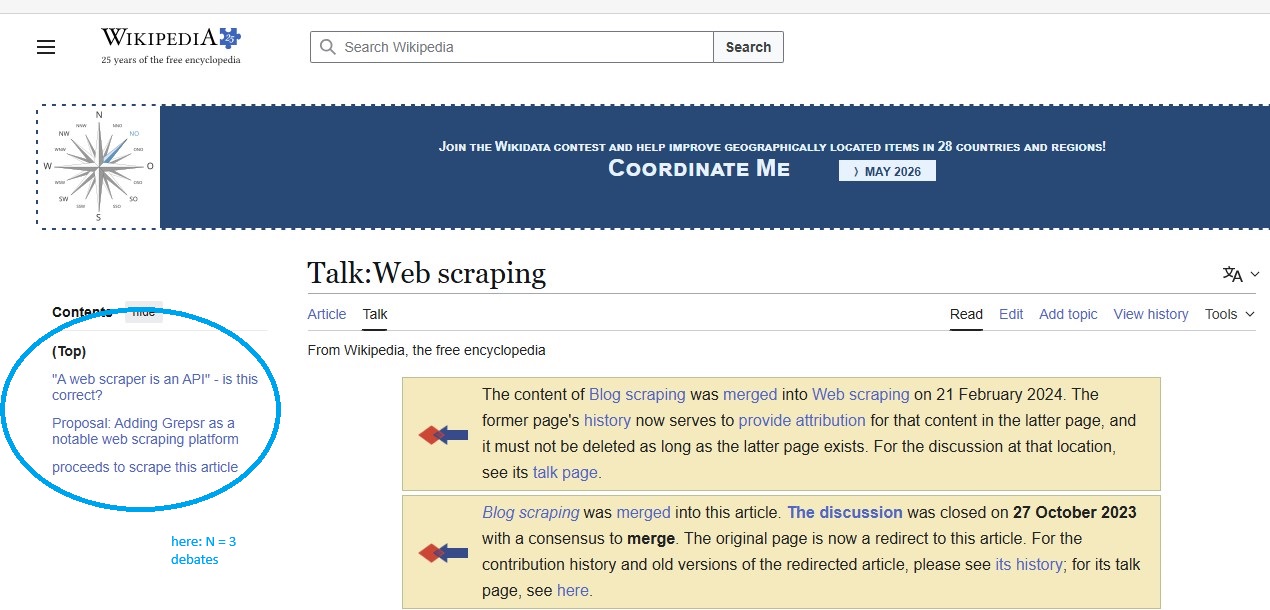1270x610 pixels.
Task: Open the Blog scraping link in first notice
Action: click(x=637, y=394)
